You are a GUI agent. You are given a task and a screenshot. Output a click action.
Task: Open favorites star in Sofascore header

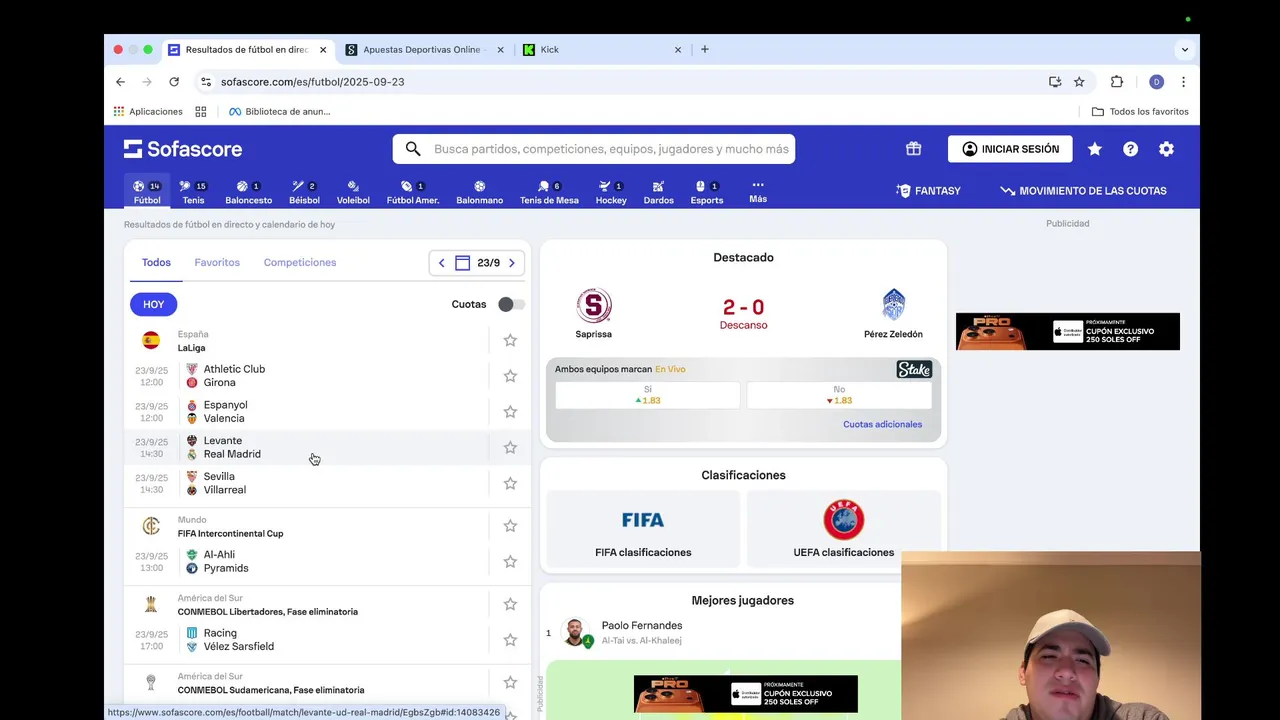coord(1095,149)
